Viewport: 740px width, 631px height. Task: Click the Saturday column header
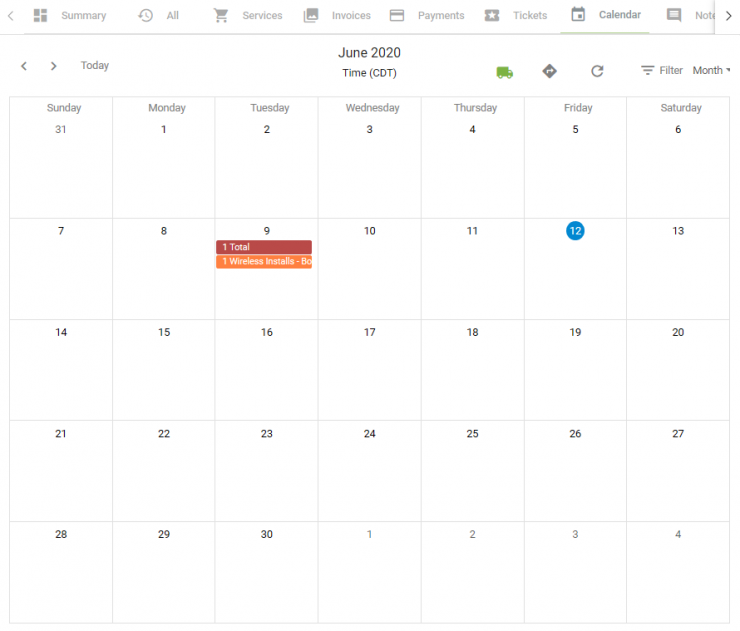pyautogui.click(x=681, y=108)
